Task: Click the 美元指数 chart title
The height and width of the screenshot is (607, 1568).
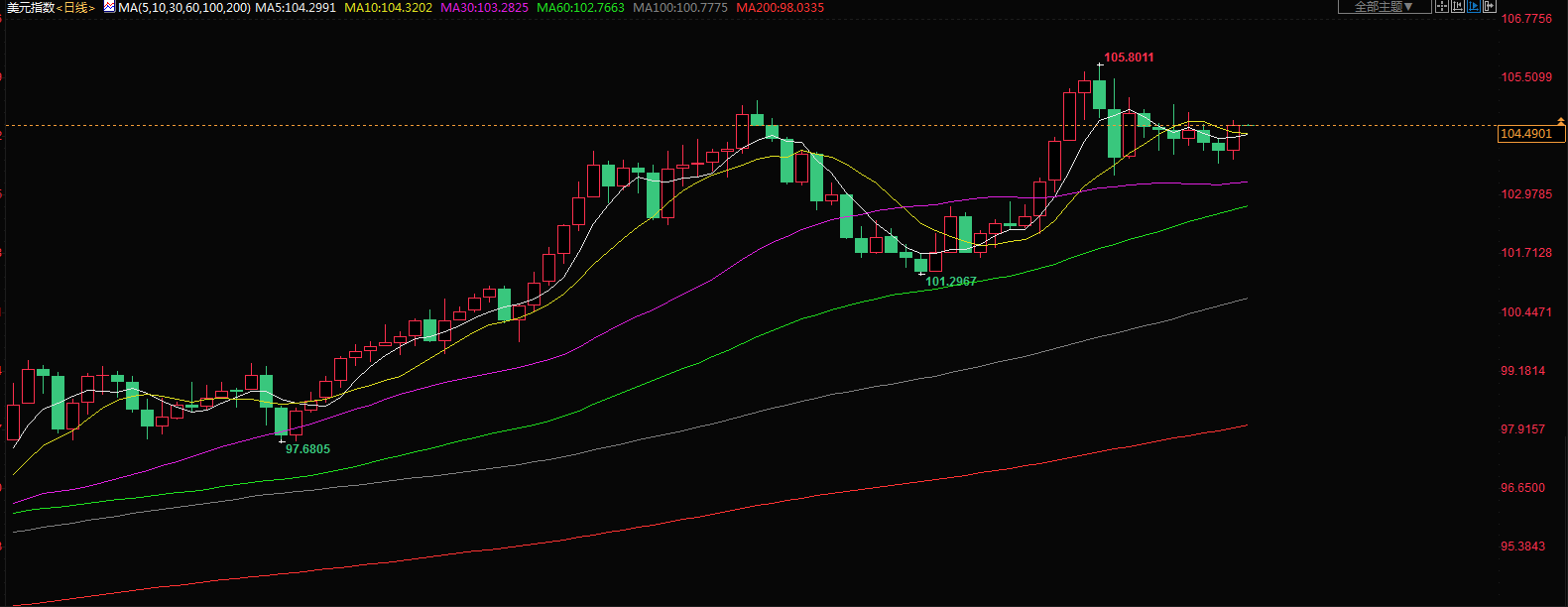Action: click(30, 8)
